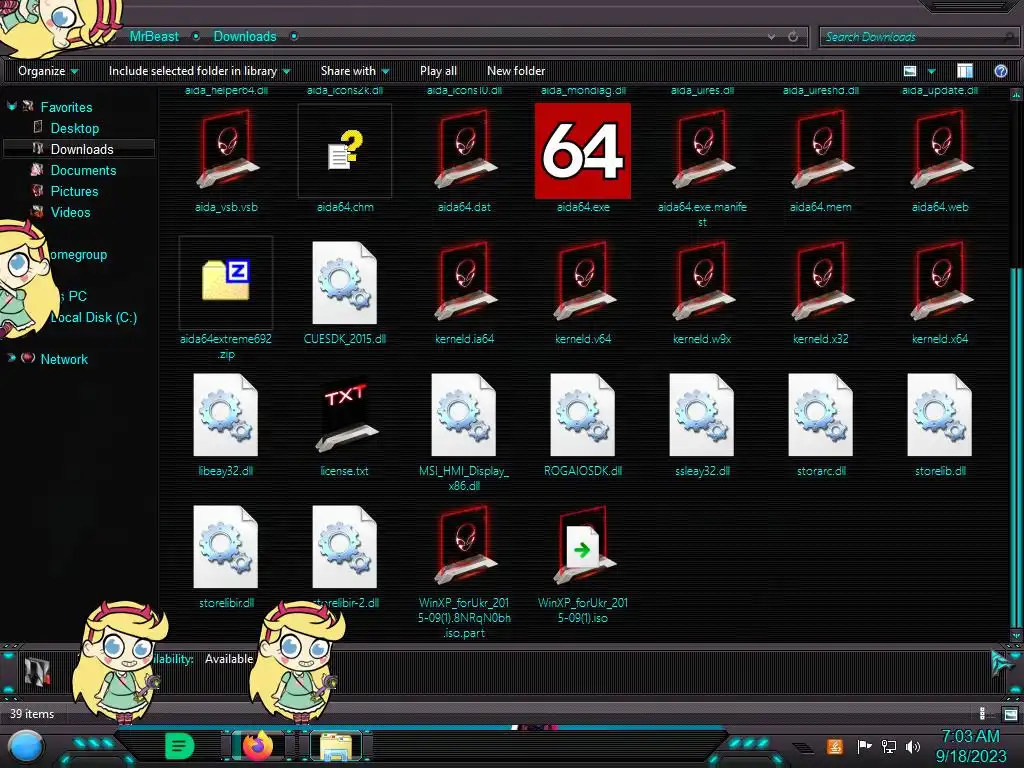
Task: Expand the arrow after Downloads in address bar
Action: point(294,37)
